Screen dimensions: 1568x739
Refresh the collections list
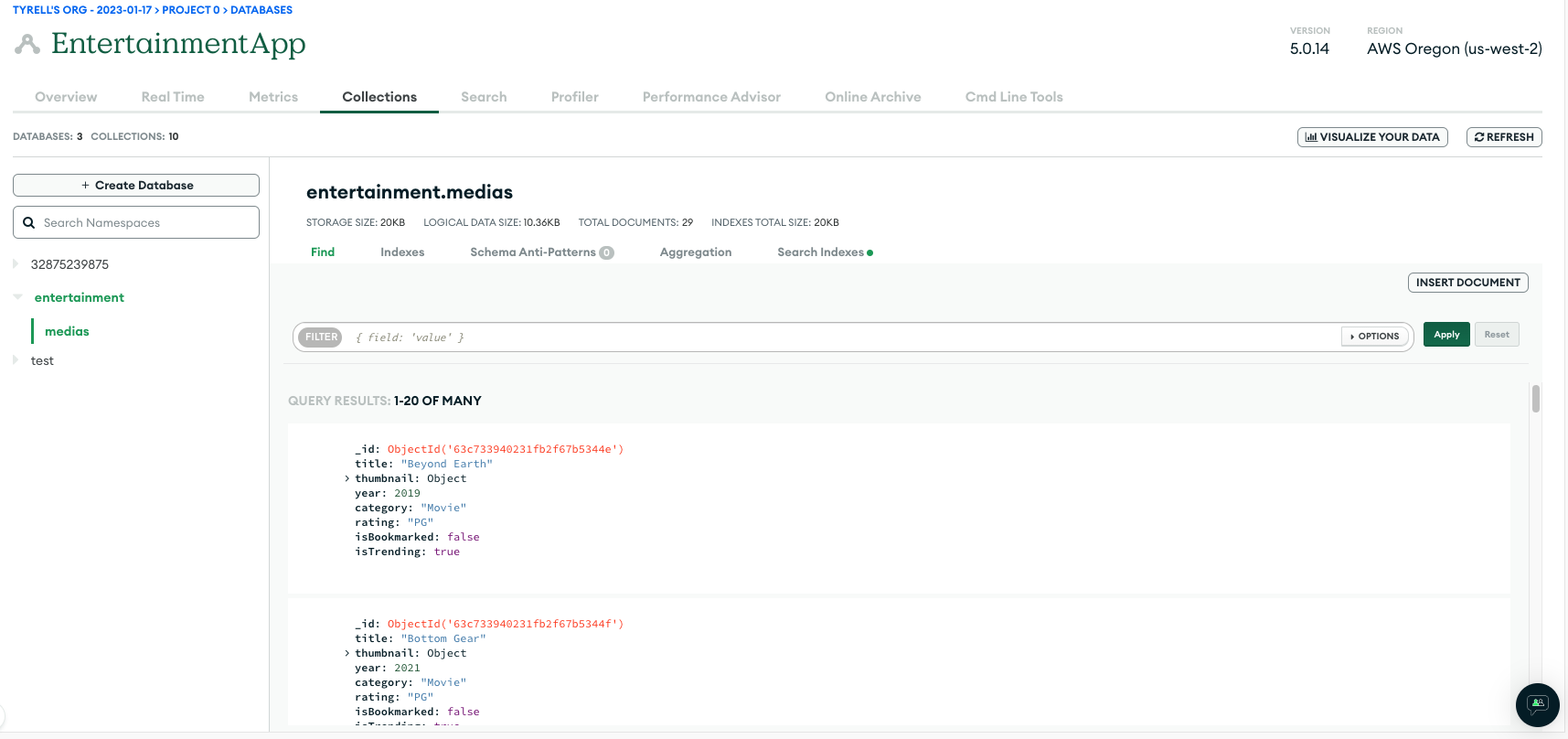coord(1504,137)
